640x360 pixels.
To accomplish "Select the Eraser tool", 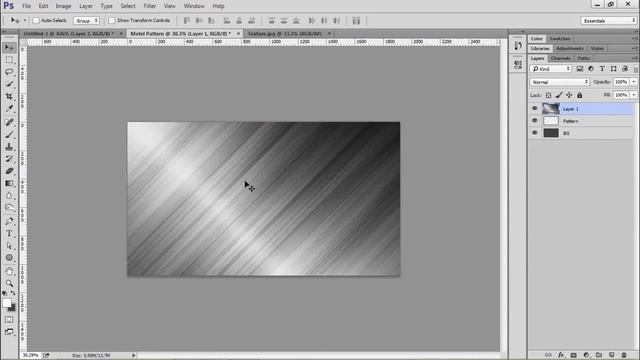I will [x=9, y=171].
